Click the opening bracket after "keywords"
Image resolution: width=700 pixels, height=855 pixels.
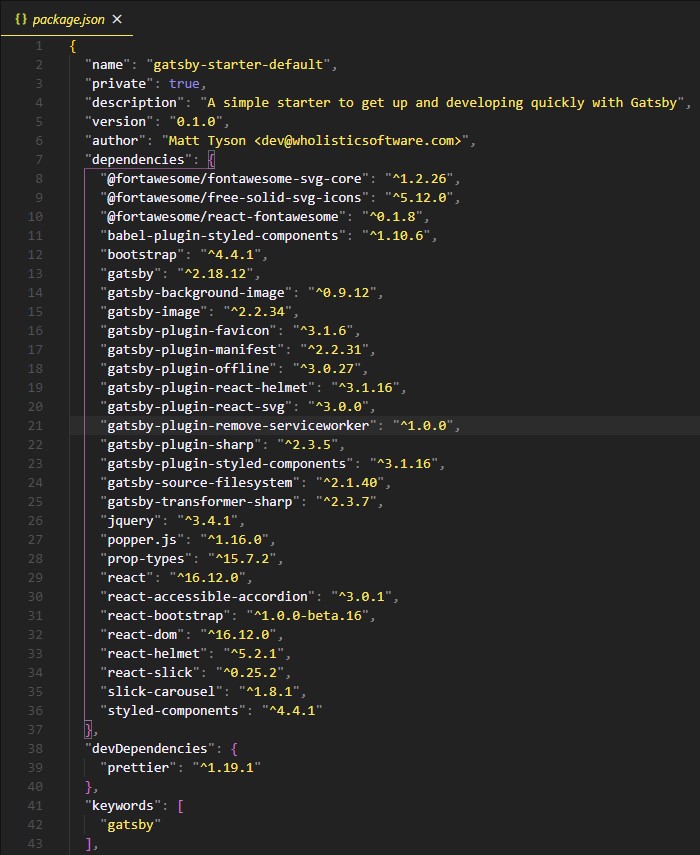(x=180, y=806)
